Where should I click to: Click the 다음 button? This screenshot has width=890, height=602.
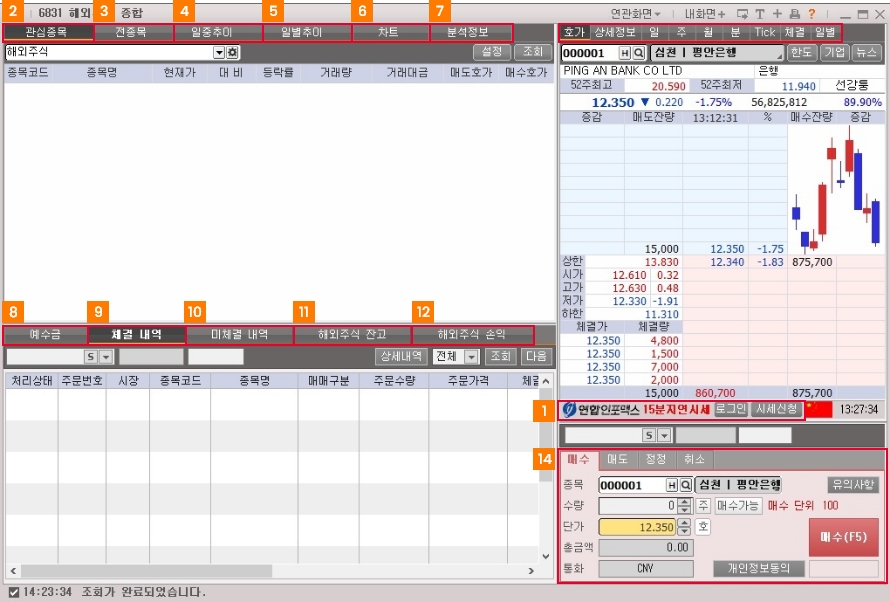click(x=536, y=356)
